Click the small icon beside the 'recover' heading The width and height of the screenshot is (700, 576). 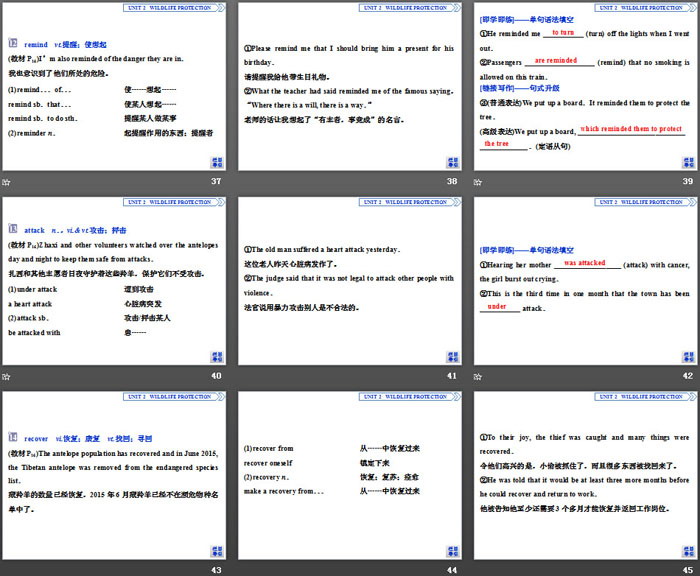13,437
